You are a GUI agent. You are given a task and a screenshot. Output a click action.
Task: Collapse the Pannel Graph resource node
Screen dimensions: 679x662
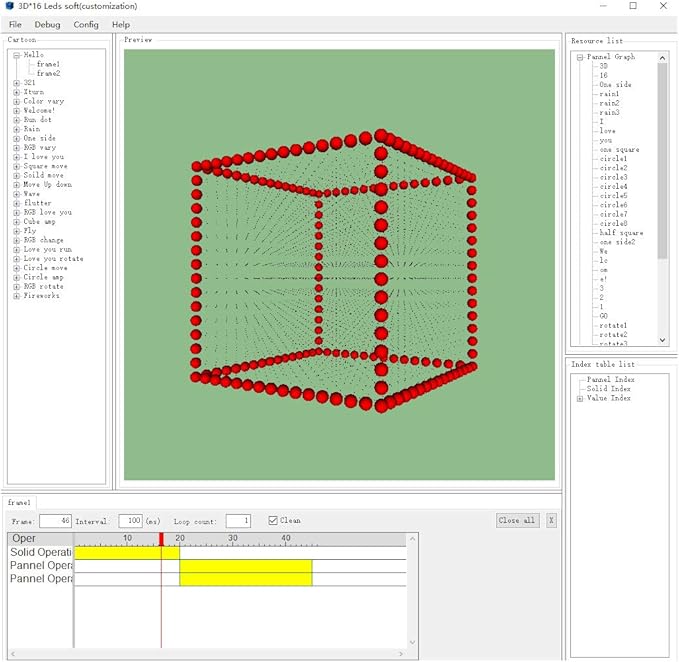pyautogui.click(x=580, y=57)
